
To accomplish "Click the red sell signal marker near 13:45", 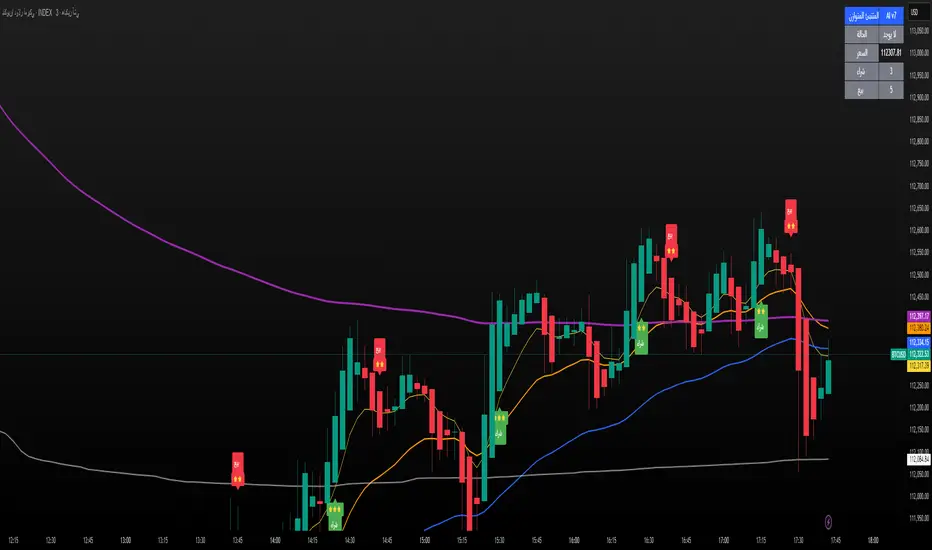I will (237, 470).
